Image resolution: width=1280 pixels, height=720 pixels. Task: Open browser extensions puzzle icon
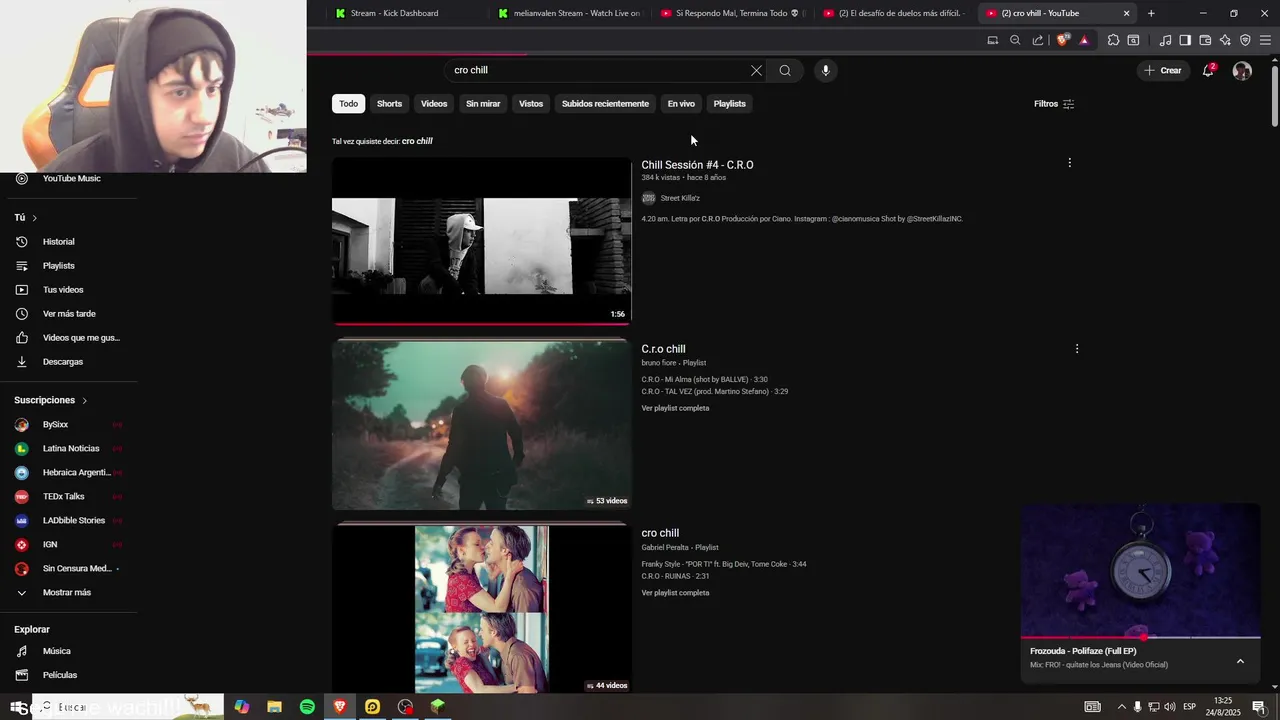1113,40
